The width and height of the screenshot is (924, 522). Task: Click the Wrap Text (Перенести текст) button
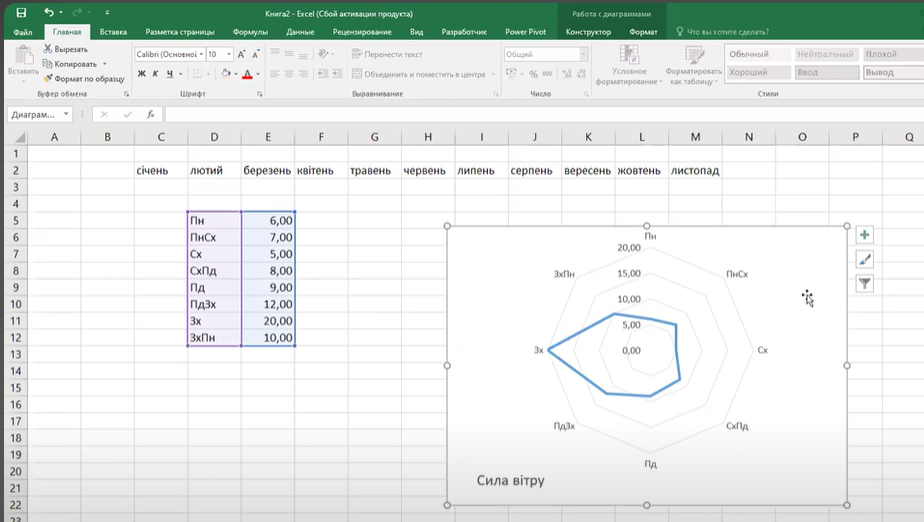point(387,54)
